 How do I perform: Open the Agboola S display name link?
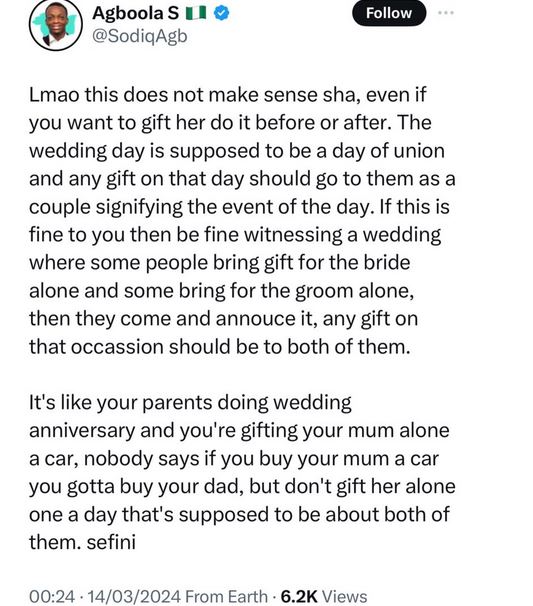[x=136, y=14]
